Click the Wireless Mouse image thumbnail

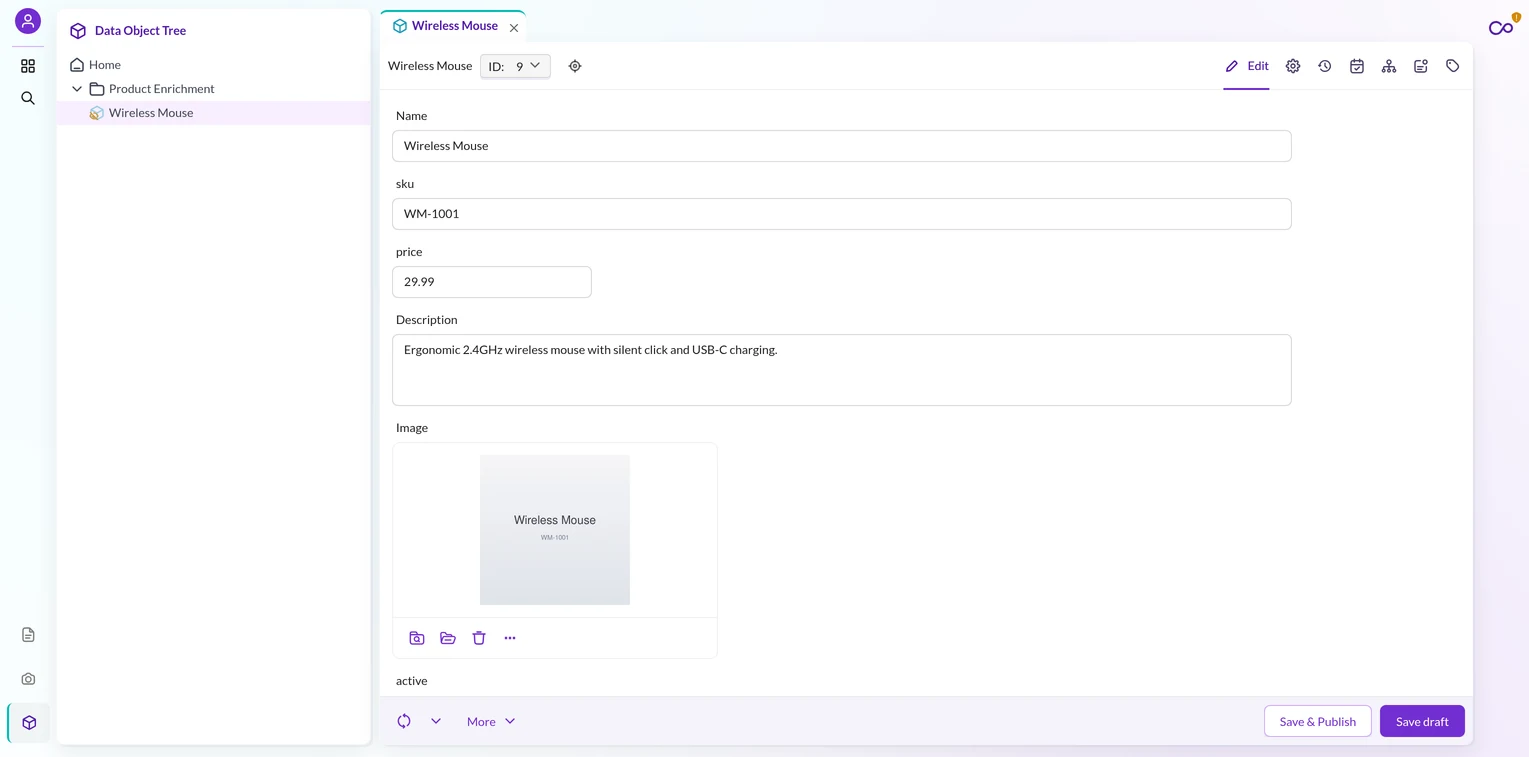[555, 530]
